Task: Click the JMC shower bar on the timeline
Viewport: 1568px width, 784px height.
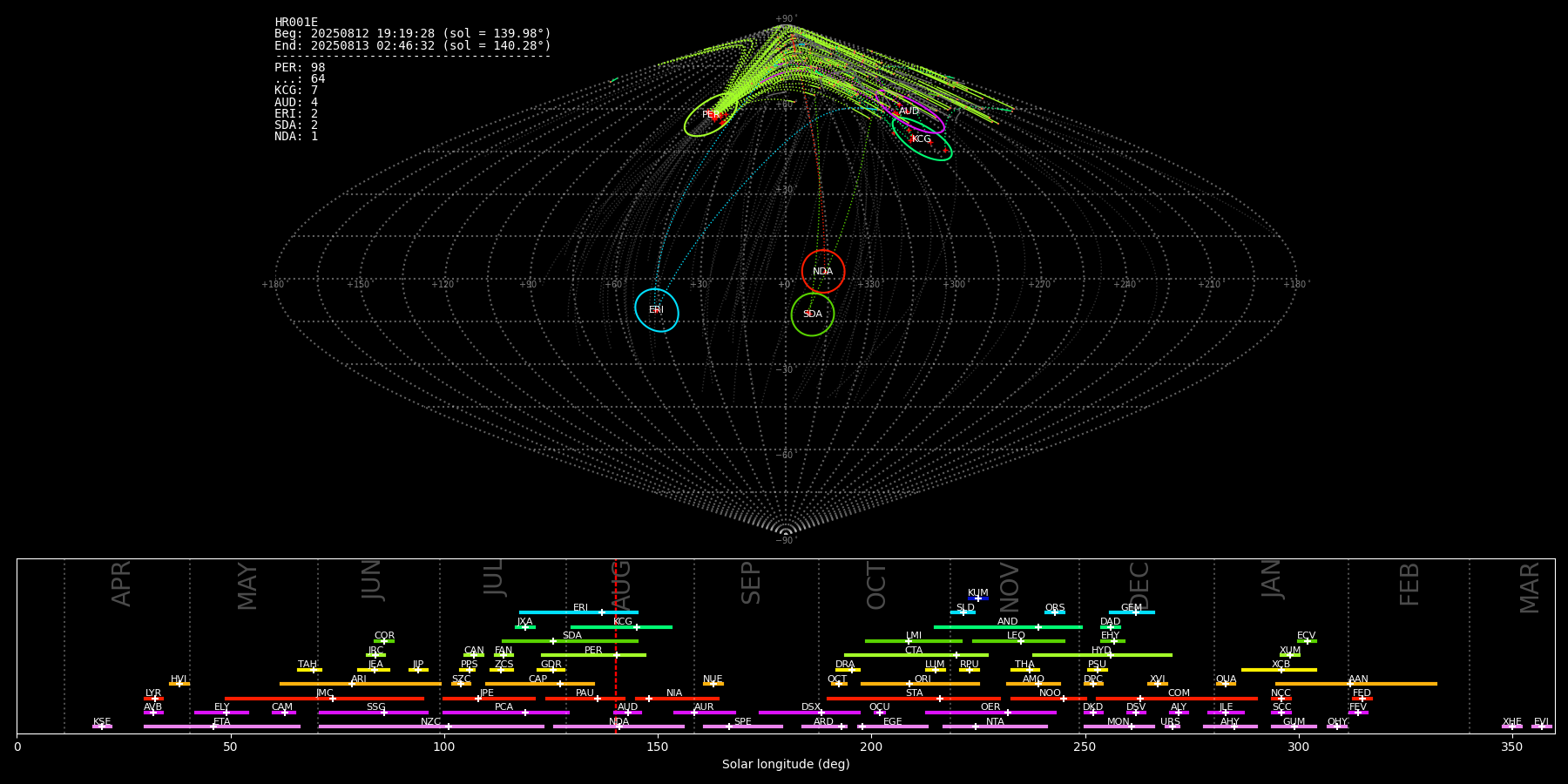Action: click(x=324, y=698)
